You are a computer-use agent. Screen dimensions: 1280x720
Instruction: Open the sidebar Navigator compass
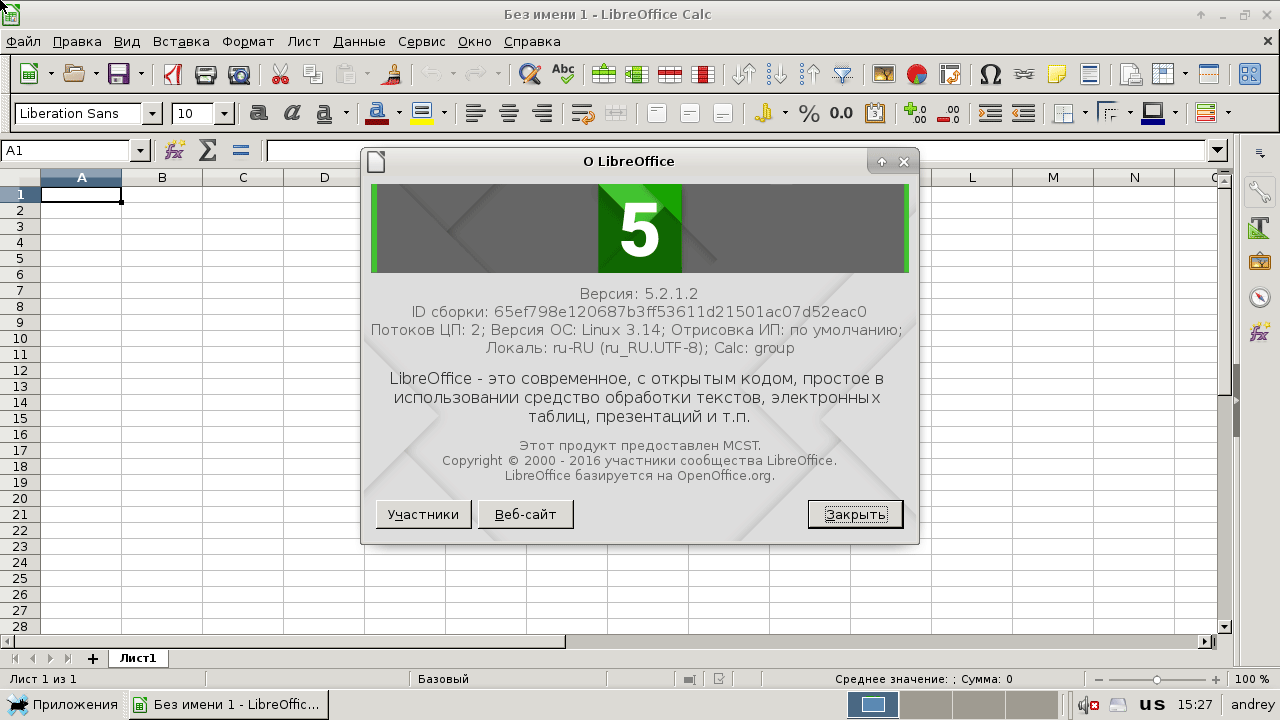1260,298
